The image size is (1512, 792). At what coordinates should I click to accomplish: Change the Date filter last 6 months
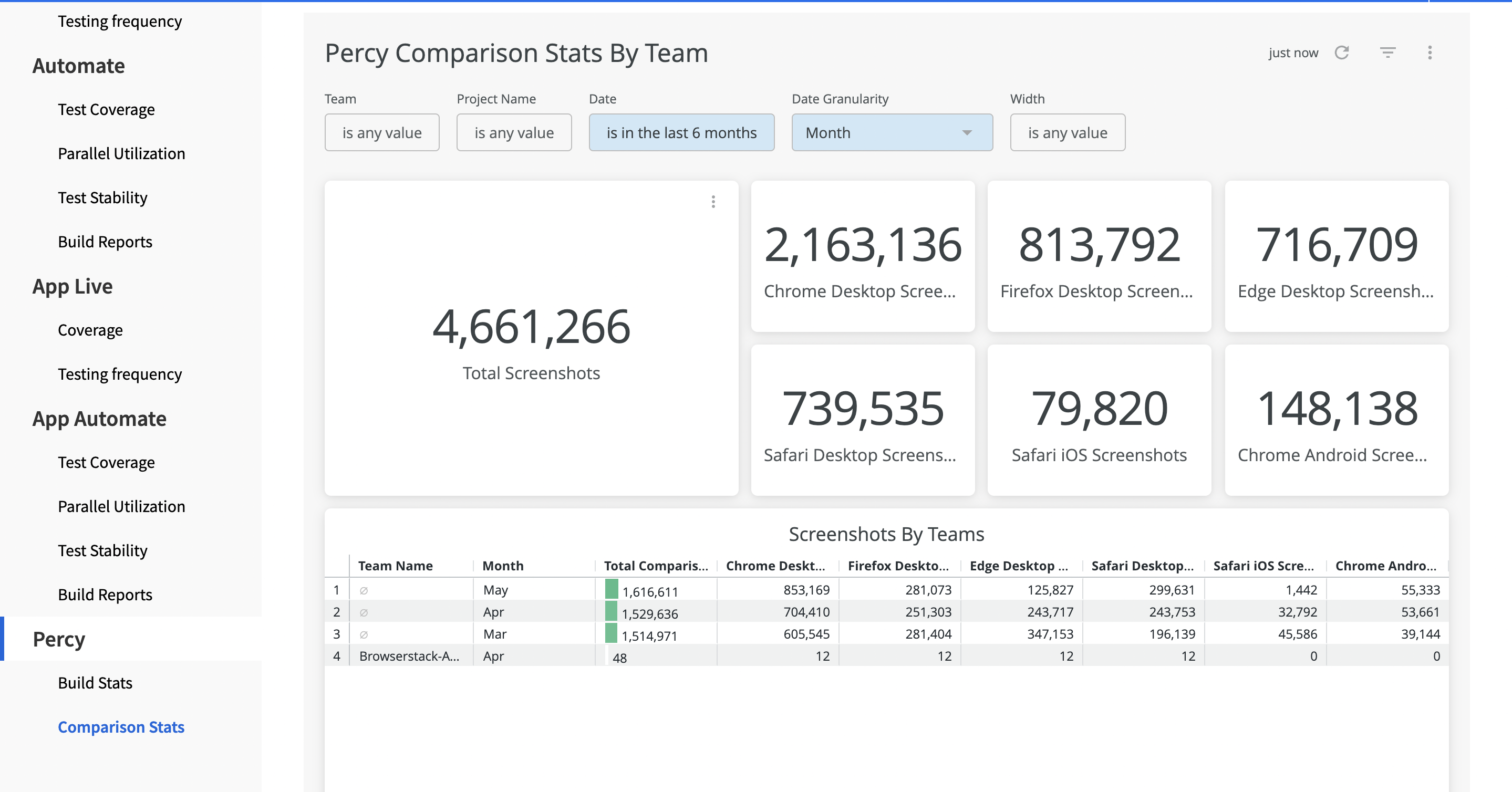tap(681, 132)
